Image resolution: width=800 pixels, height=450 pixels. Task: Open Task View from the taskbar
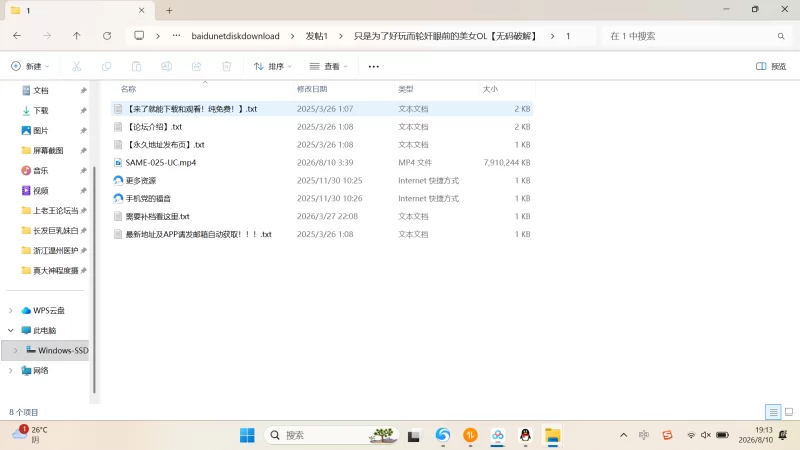[x=413, y=436]
